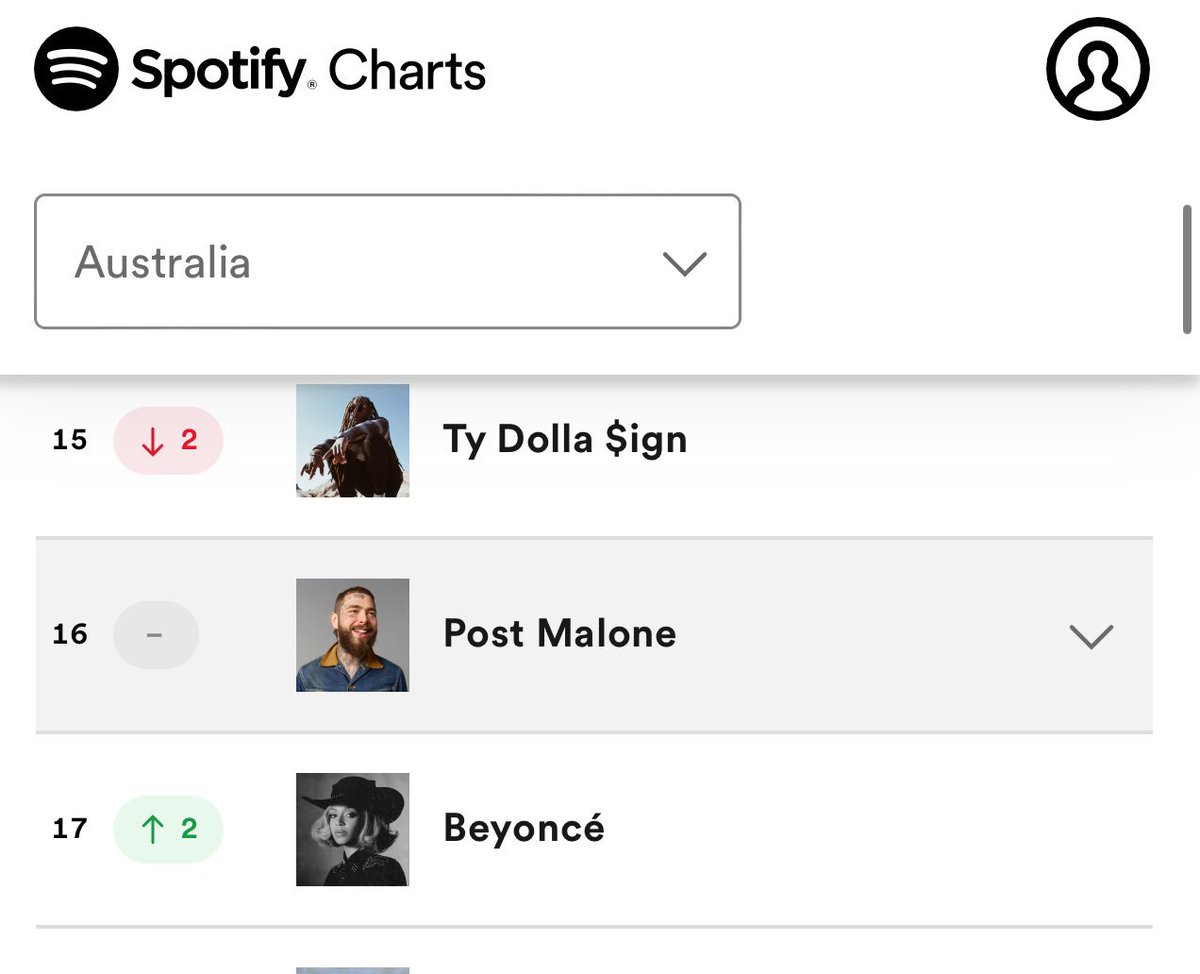Click the grey no-change dash badge

point(156,635)
